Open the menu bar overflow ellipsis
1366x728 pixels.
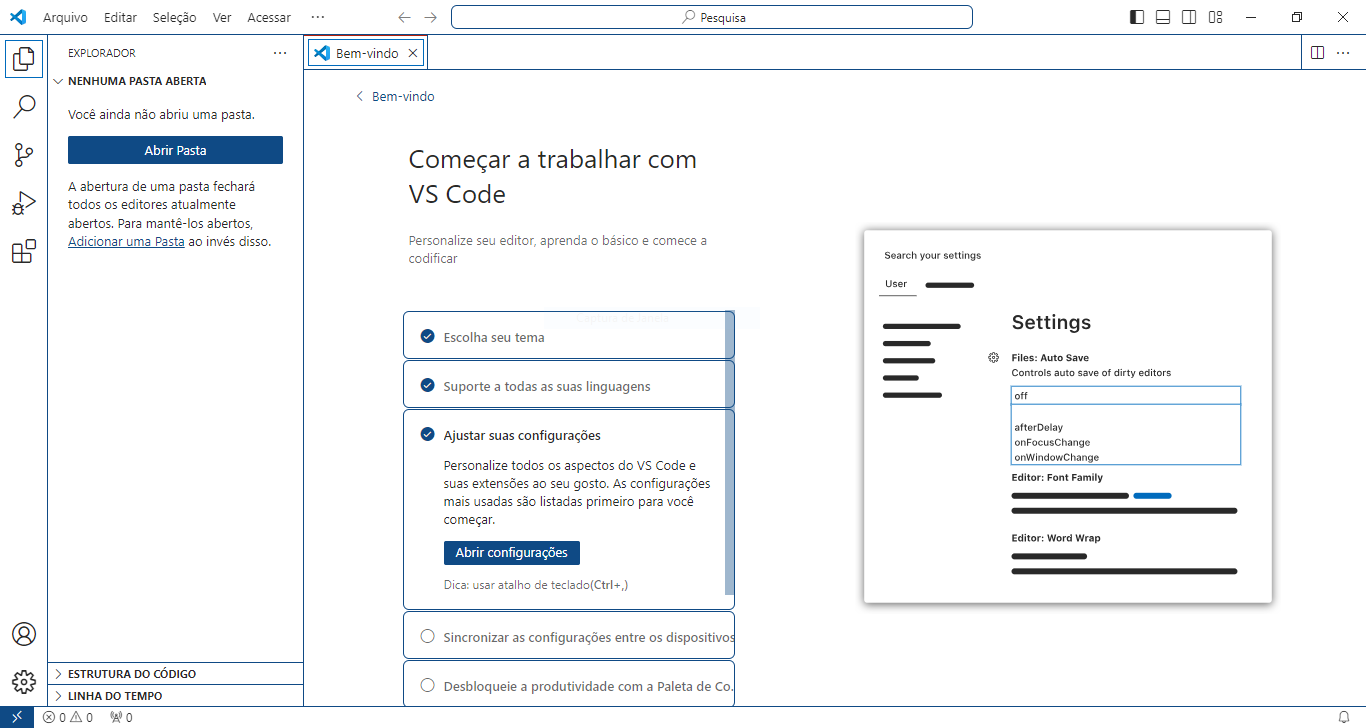[x=318, y=17]
